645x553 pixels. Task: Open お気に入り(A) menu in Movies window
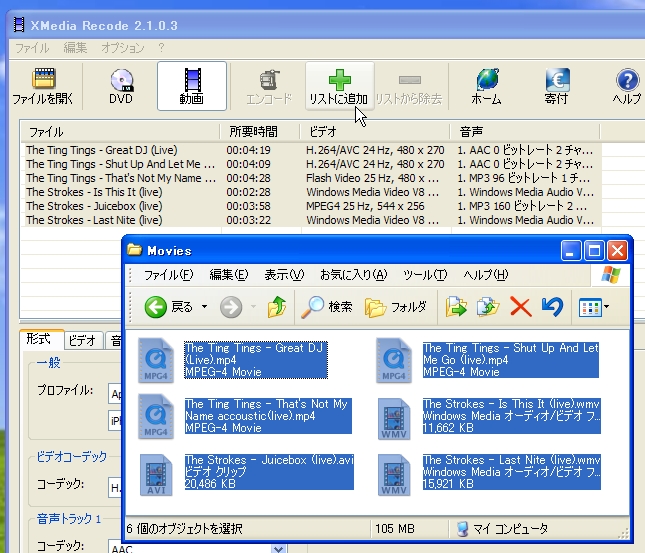tap(354, 274)
